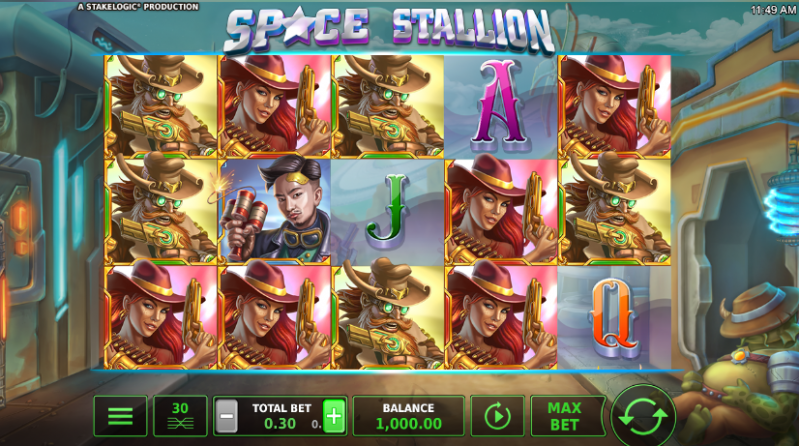Image resolution: width=799 pixels, height=446 pixels.
Task: Select the orange Q symbol on reel five
Action: tap(615, 317)
